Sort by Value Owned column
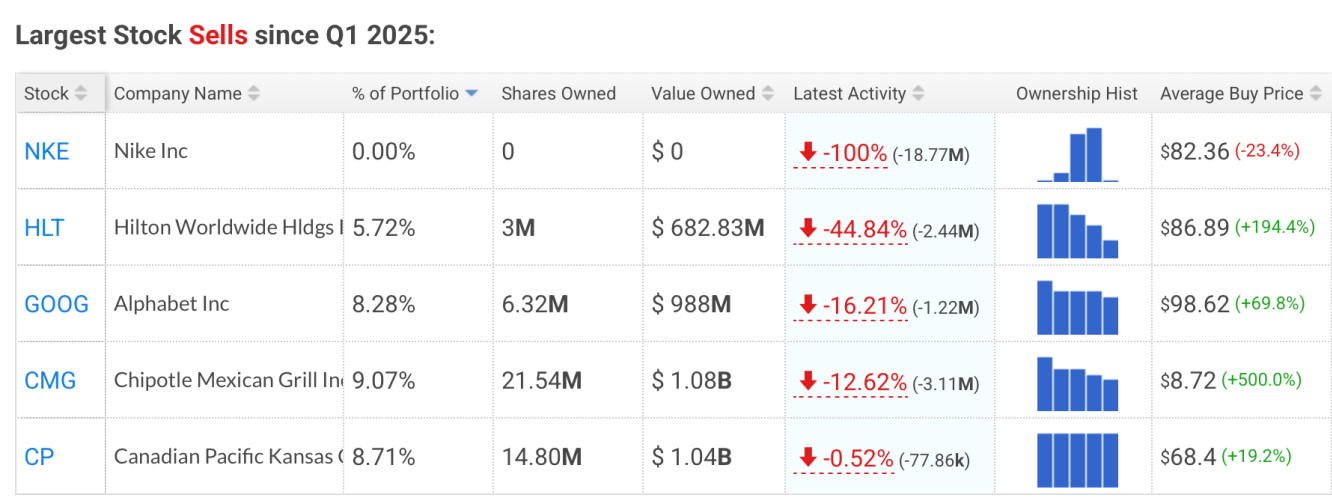The width and height of the screenshot is (1332, 498). click(712, 93)
